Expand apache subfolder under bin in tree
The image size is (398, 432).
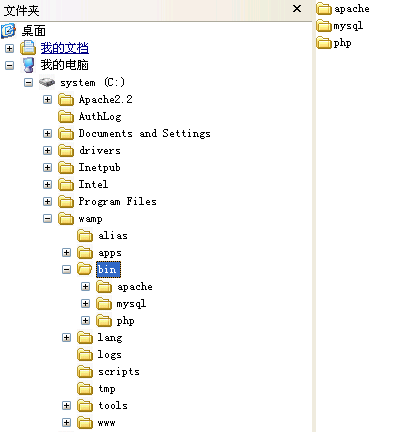pos(85,287)
